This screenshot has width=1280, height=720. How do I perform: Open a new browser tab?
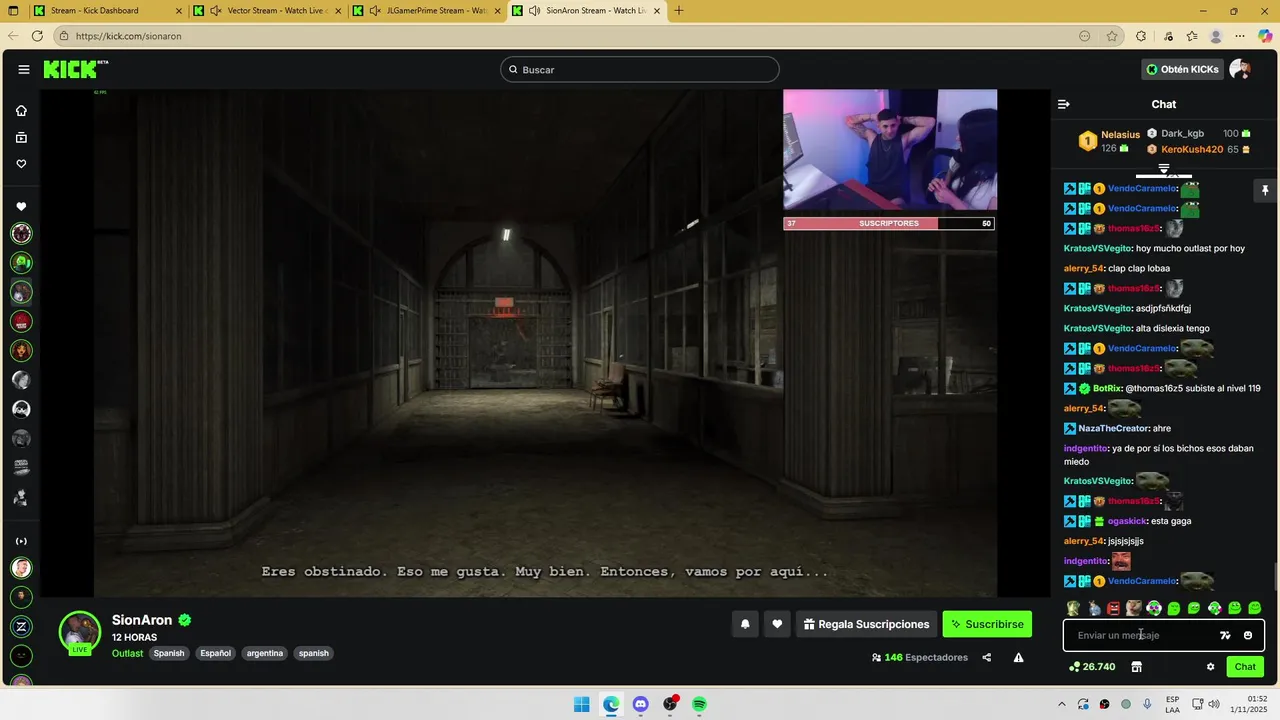[679, 11]
